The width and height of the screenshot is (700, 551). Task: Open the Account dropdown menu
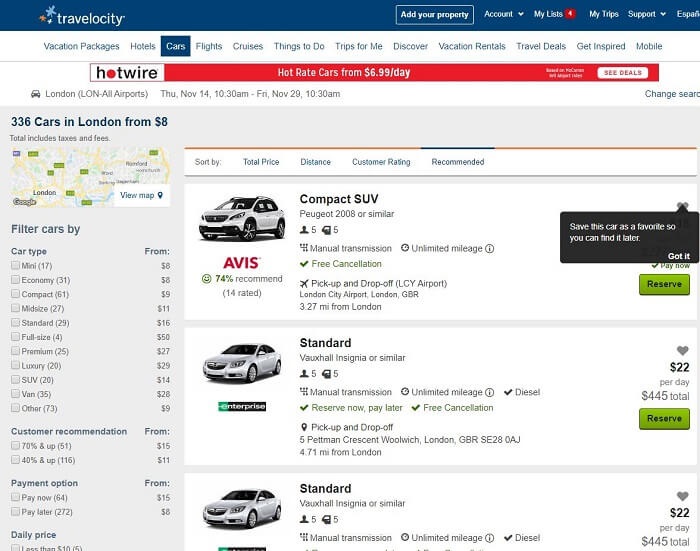tap(504, 14)
